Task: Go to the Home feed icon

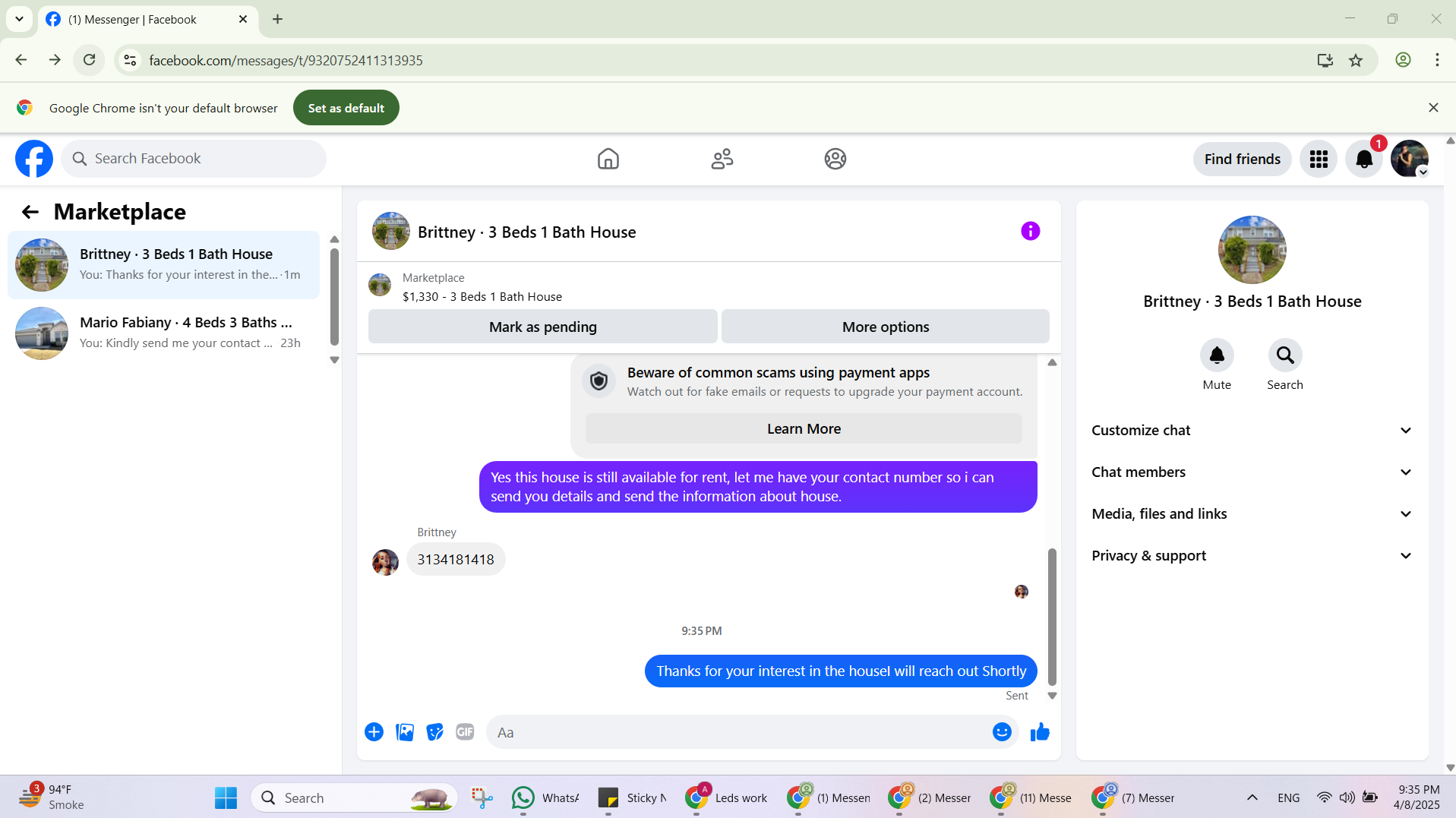Action: click(x=608, y=159)
